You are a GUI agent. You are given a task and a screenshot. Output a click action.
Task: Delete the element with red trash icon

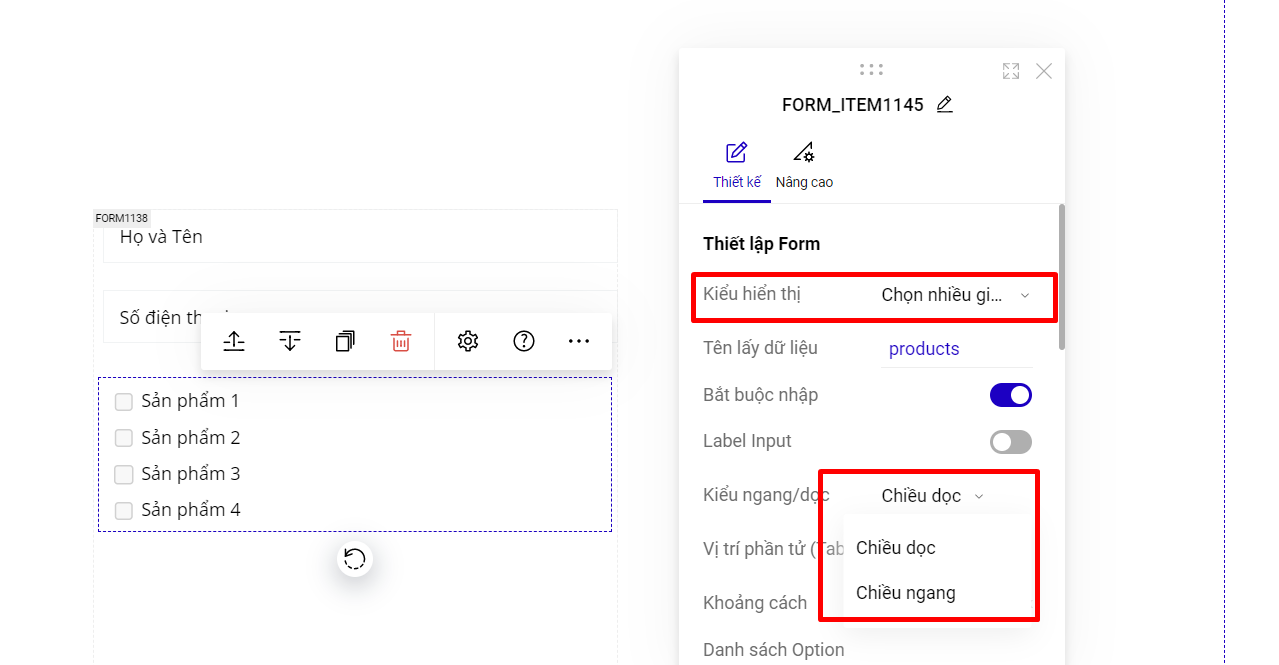tap(401, 341)
